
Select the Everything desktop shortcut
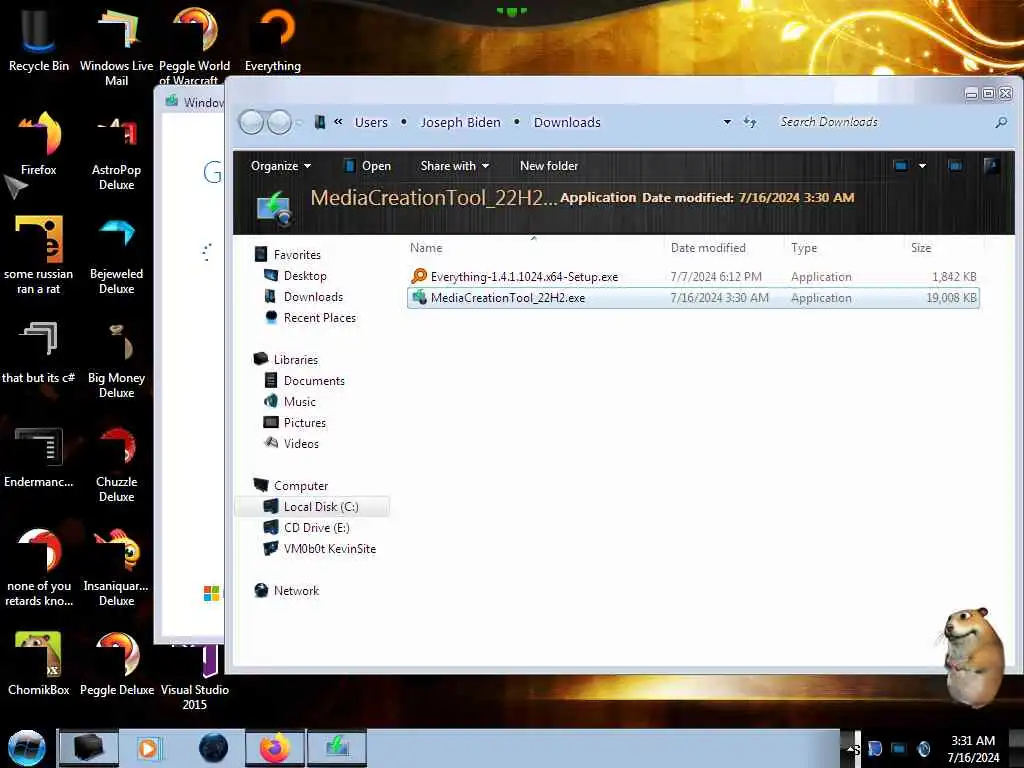tap(272, 38)
